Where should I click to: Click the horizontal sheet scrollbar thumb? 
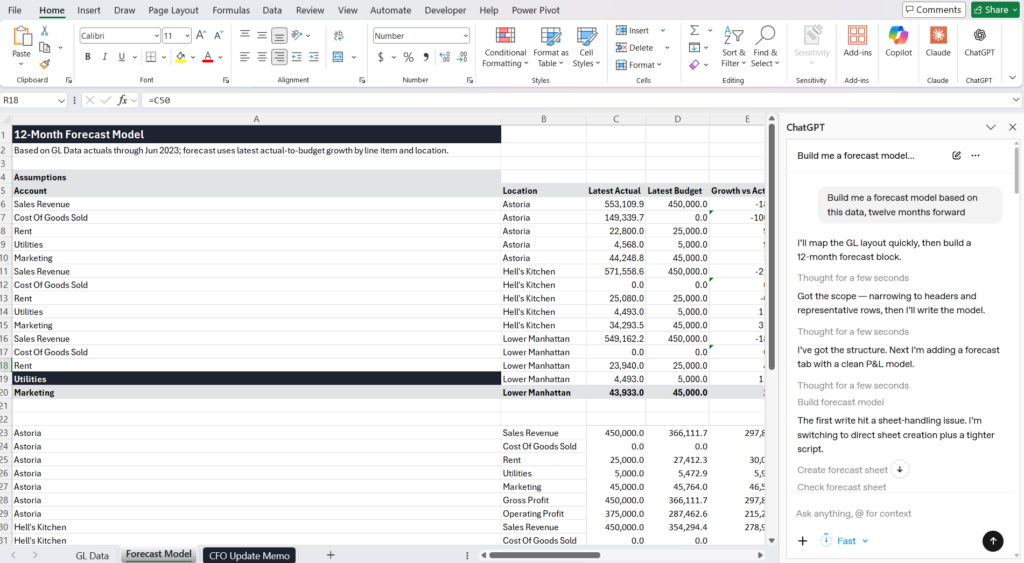coord(545,555)
